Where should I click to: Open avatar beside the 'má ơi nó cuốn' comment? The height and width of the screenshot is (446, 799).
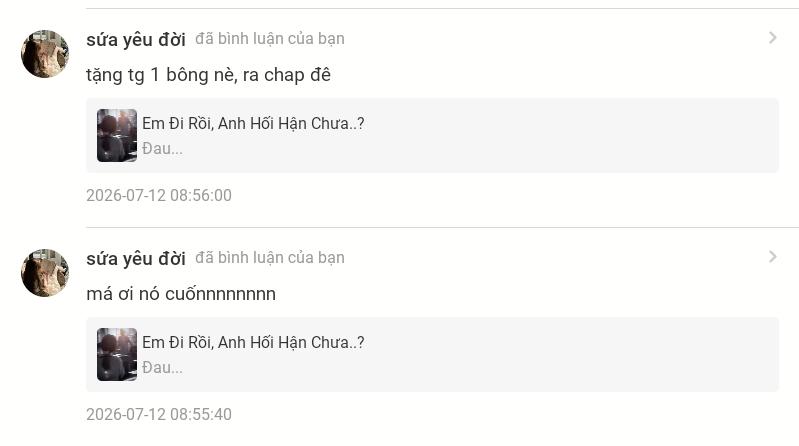(45, 273)
